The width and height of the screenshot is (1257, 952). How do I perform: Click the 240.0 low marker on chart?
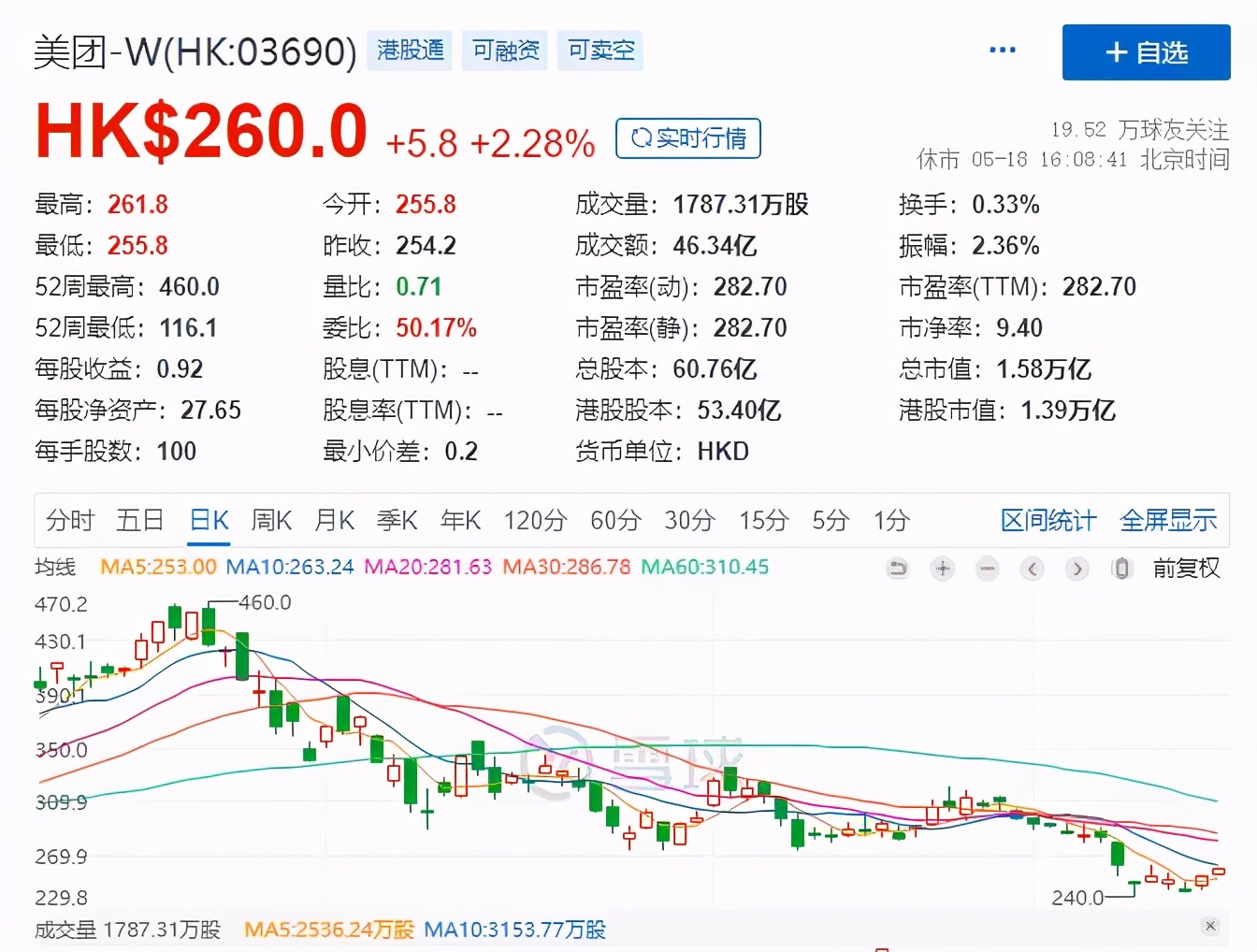coord(1077,898)
